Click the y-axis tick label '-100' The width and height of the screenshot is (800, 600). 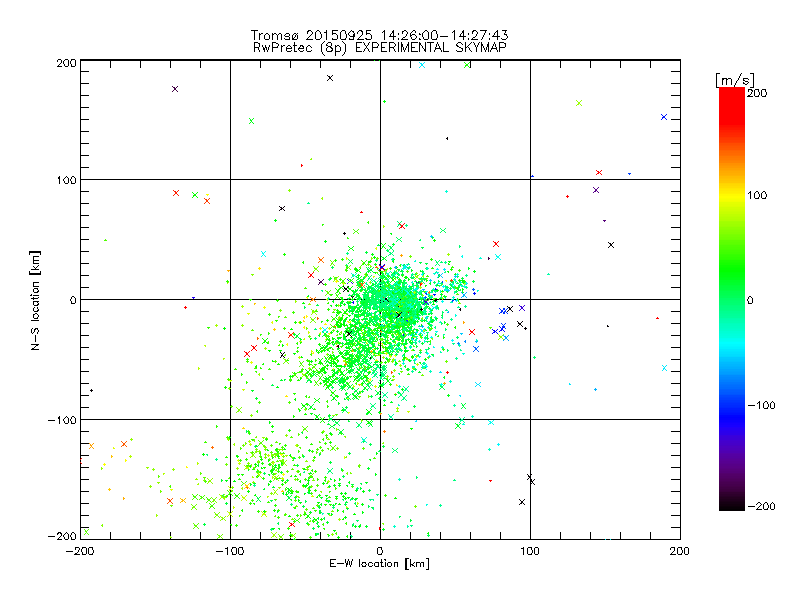pos(62,420)
